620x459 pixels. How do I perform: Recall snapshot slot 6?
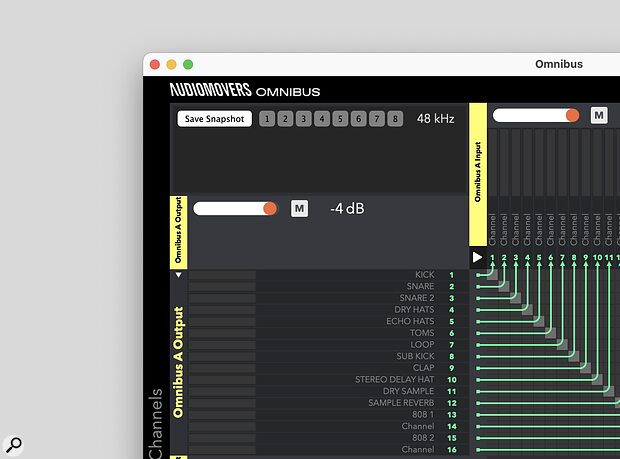[358, 119]
